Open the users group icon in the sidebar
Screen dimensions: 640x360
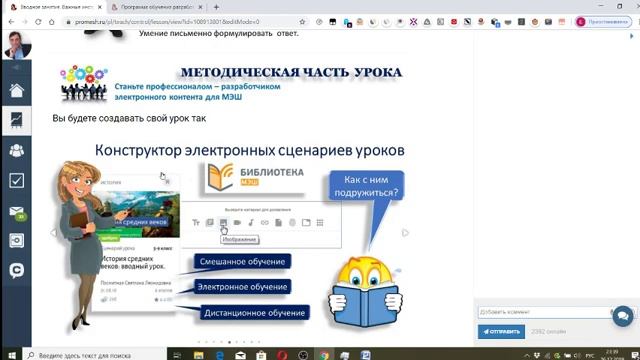(17, 151)
